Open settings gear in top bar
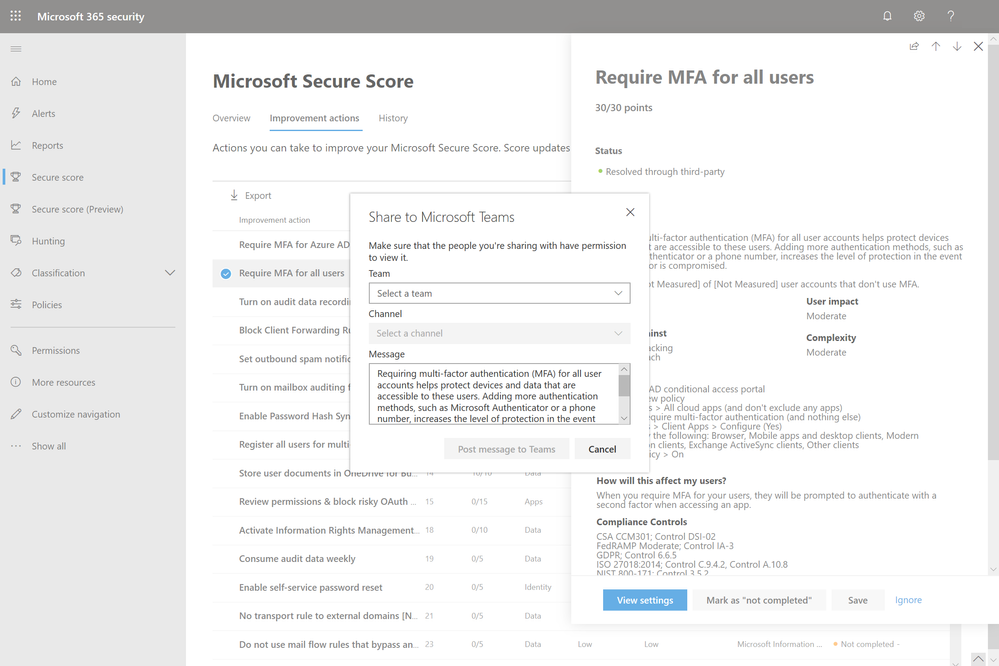The height and width of the screenshot is (666, 999). click(x=919, y=16)
